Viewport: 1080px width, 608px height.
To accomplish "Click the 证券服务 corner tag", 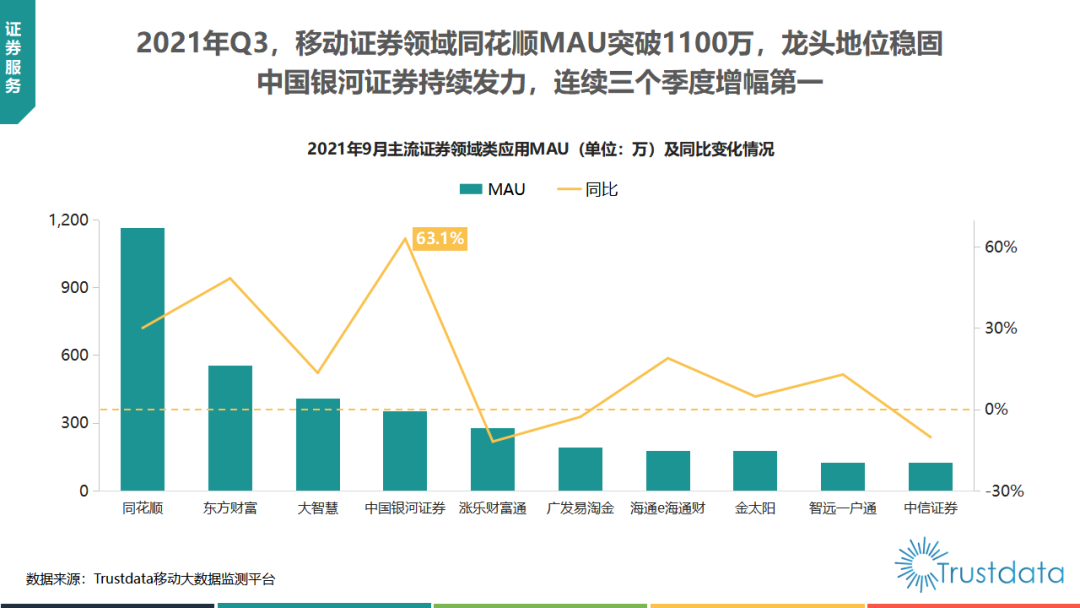I will point(14,58).
